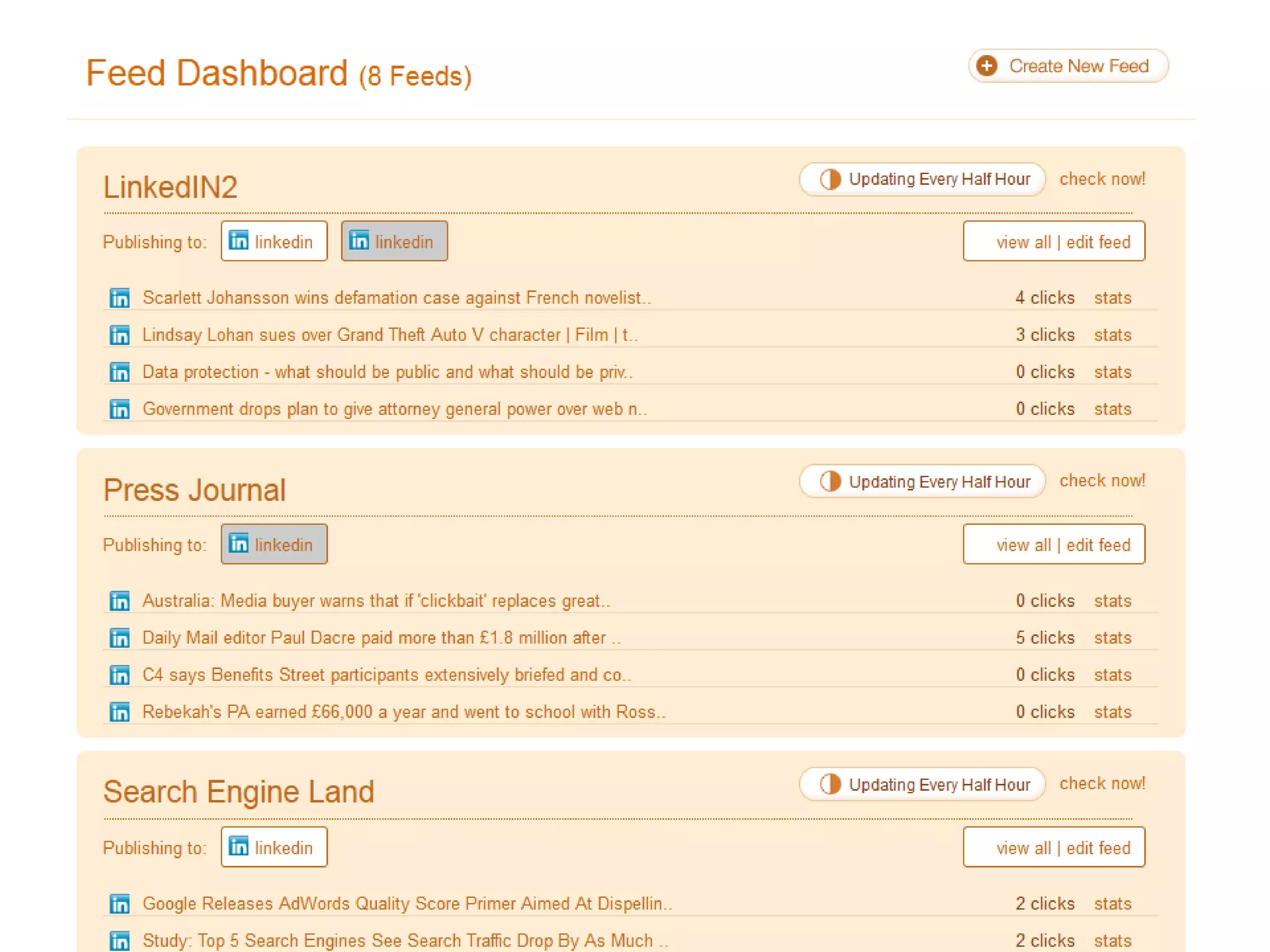The width and height of the screenshot is (1270, 952).
Task: Click the LinkedIn icon beside the Scarlett Johansson headline
Action: pos(120,298)
